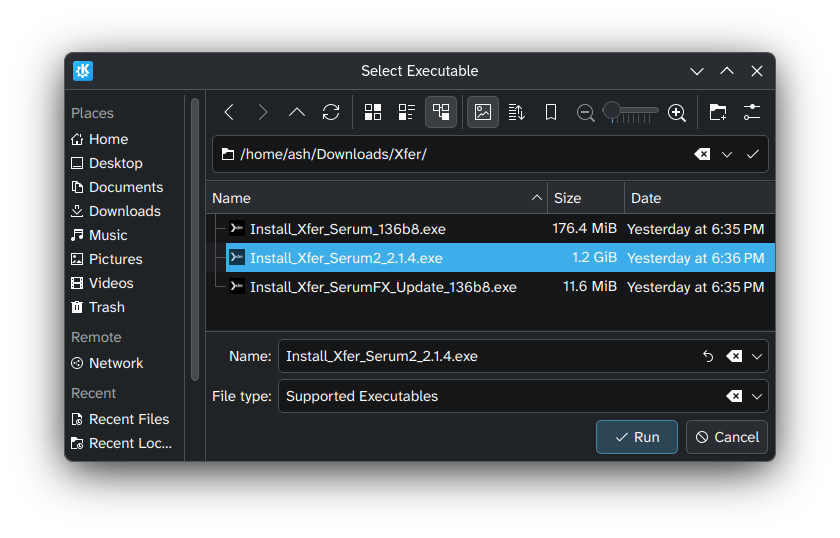840x538 pixels.
Task: Click the Run button
Action: [636, 437]
